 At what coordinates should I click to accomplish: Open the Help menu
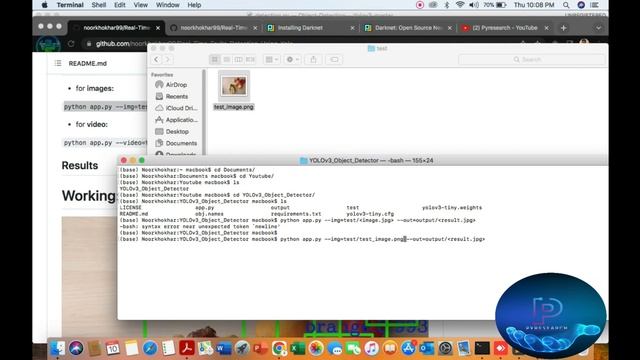click(x=194, y=5)
